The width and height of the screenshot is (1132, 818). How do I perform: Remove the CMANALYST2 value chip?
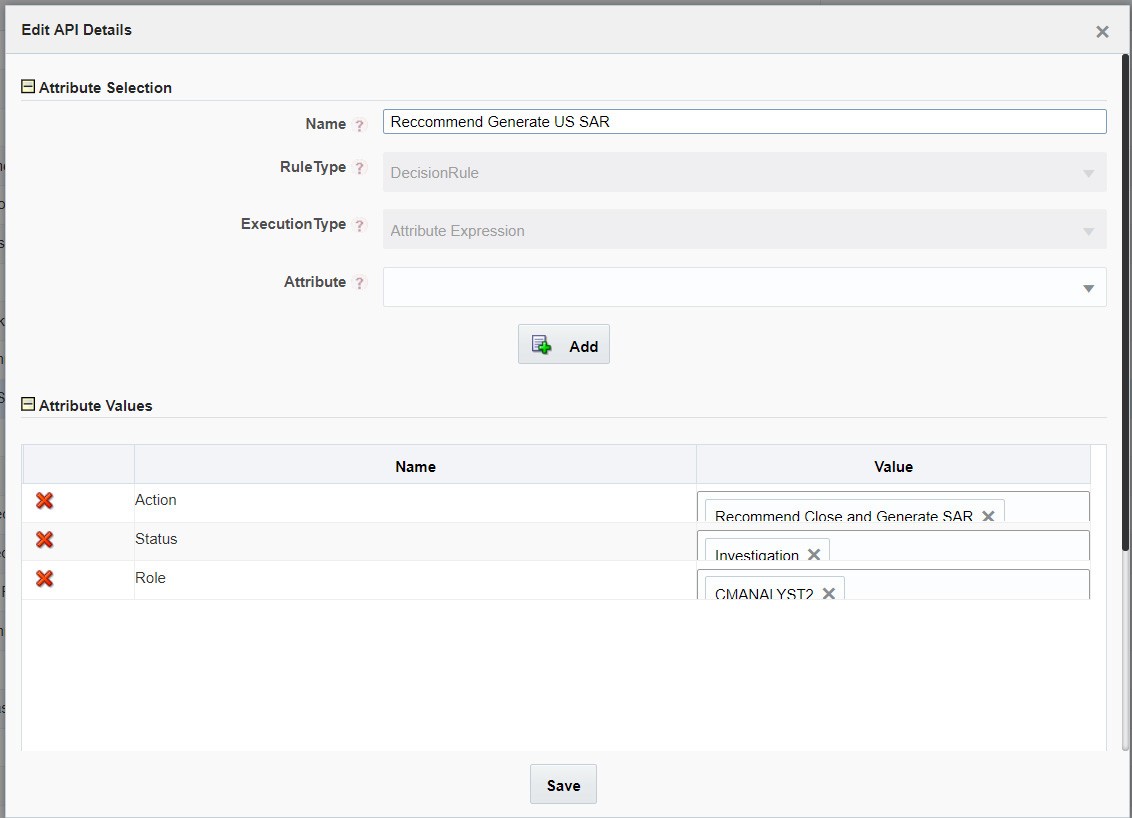[828, 592]
